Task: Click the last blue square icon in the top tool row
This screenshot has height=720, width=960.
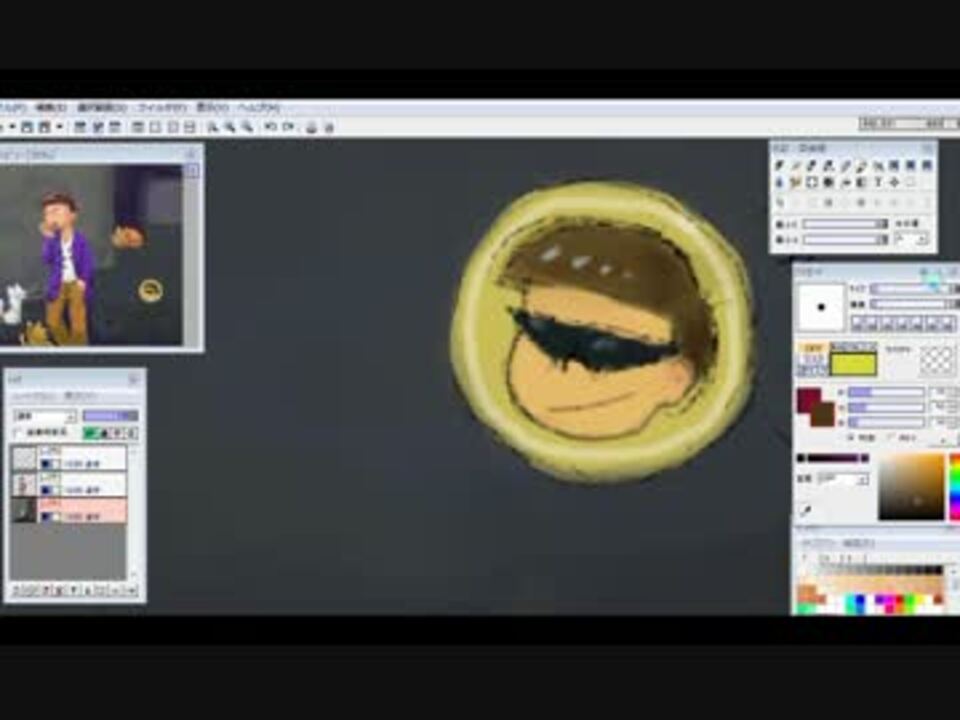Action: (927, 165)
